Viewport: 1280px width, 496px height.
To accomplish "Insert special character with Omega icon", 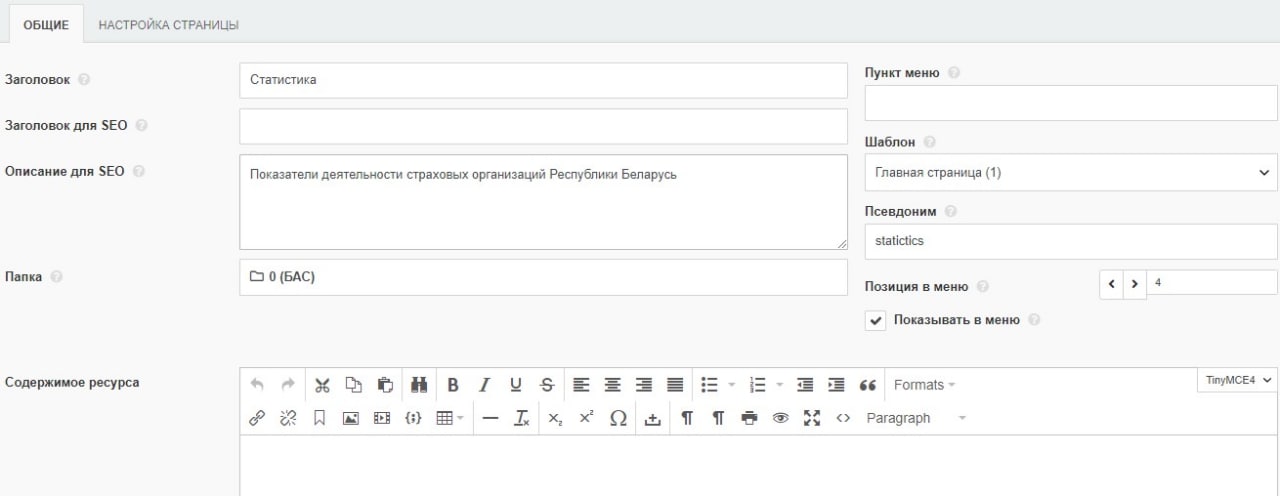I will 618,419.
